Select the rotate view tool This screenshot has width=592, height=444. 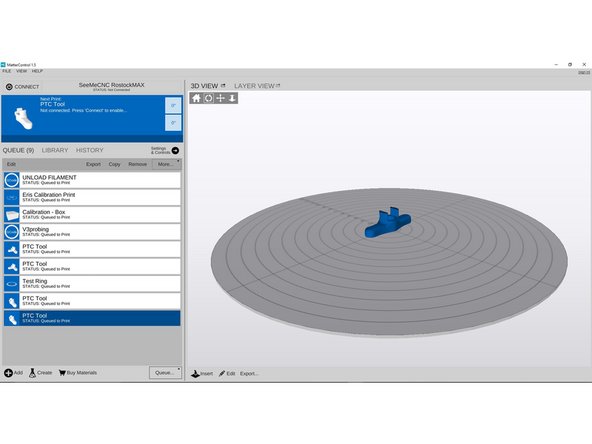coord(208,98)
